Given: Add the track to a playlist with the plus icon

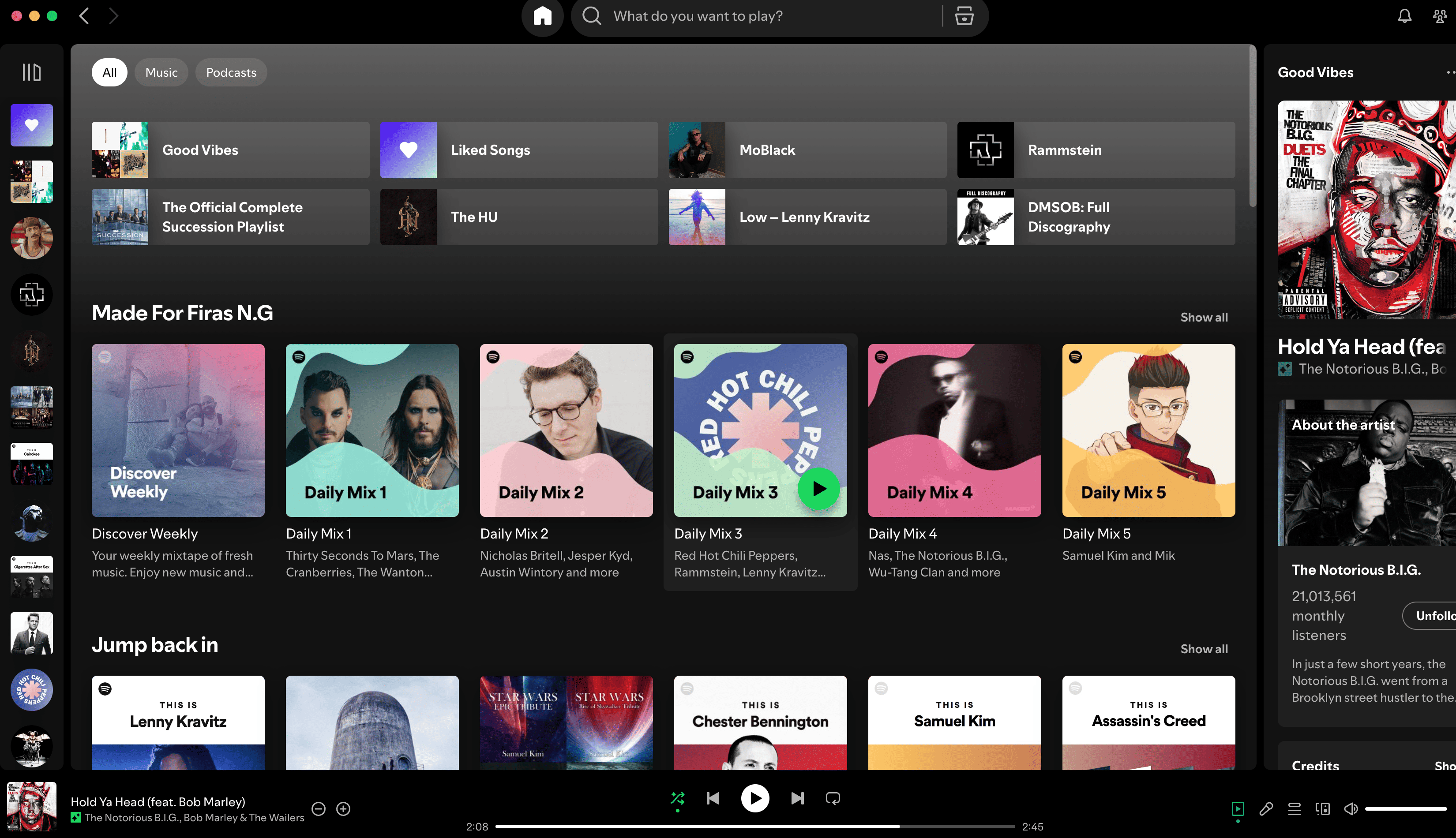Looking at the screenshot, I should pos(343,808).
